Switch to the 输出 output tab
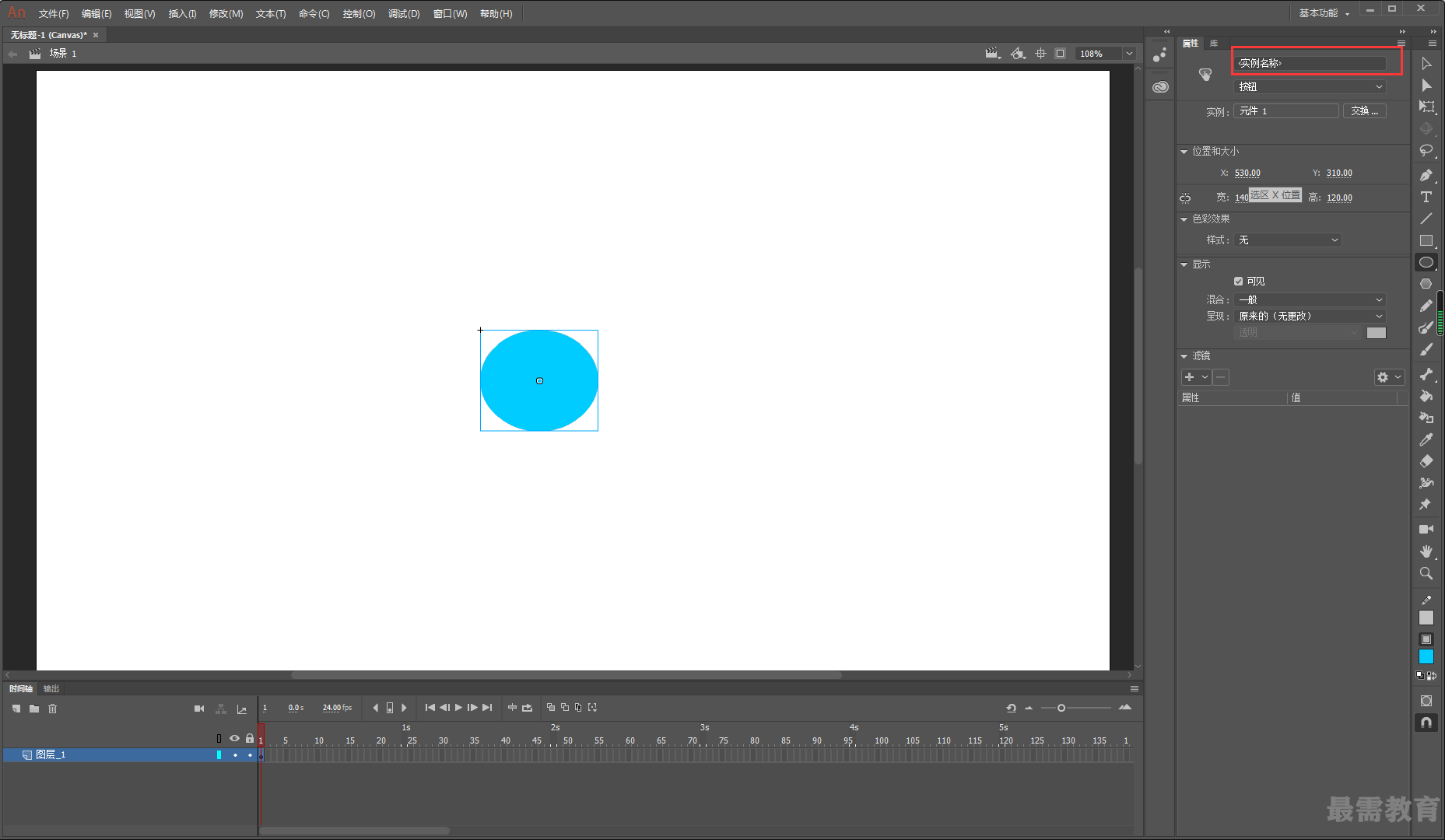The height and width of the screenshot is (840, 1445). pyautogui.click(x=51, y=689)
